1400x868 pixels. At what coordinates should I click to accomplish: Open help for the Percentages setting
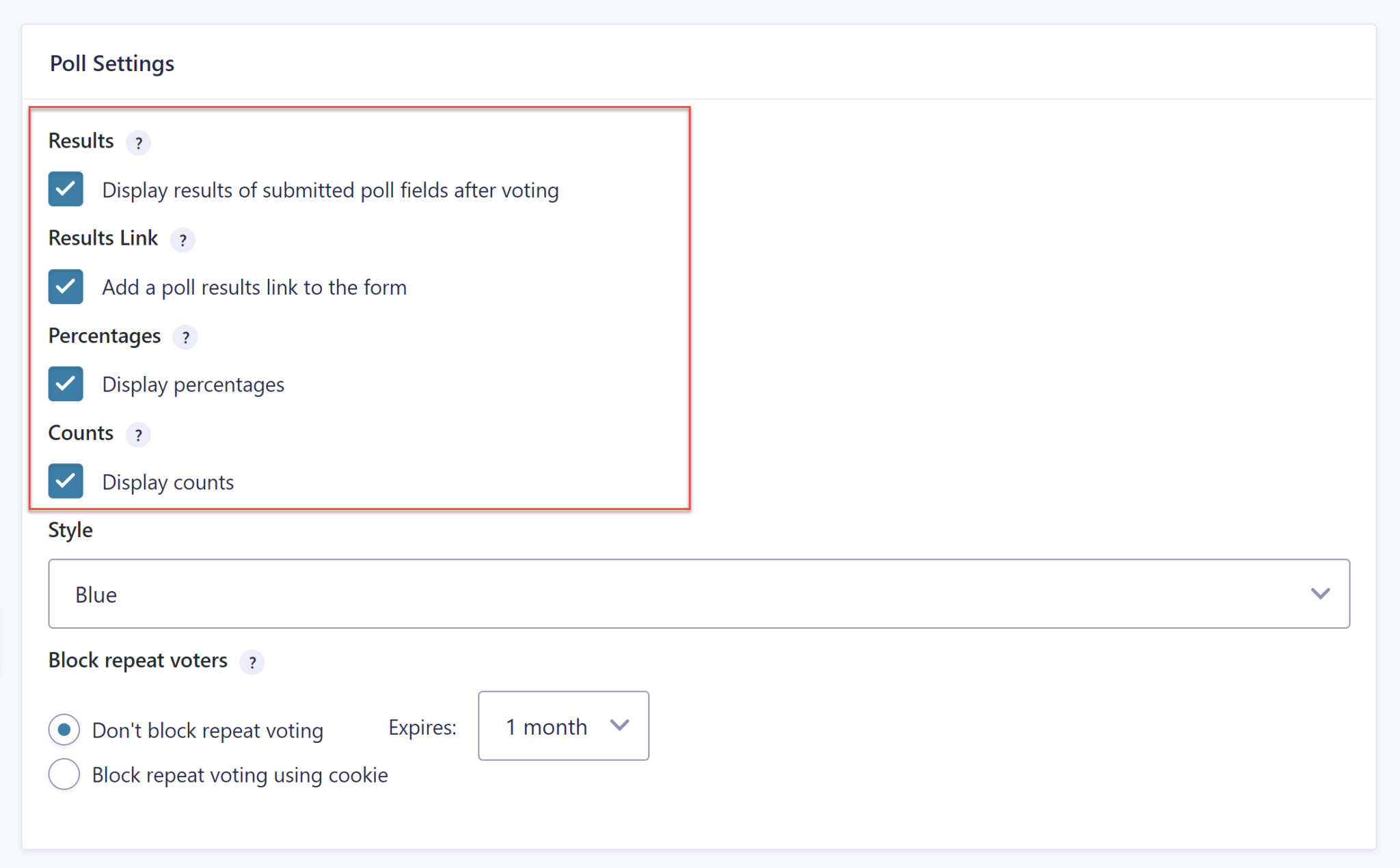pos(185,338)
